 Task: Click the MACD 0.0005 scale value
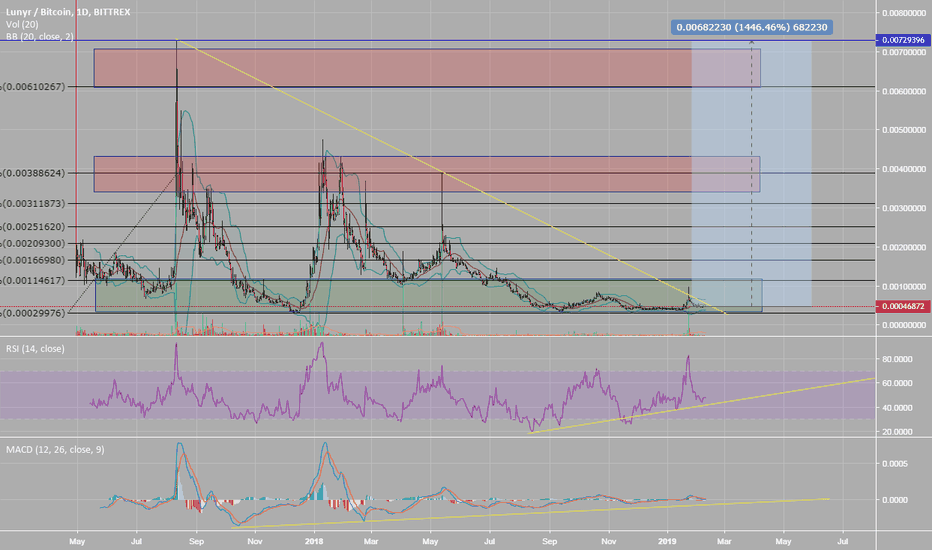point(895,463)
